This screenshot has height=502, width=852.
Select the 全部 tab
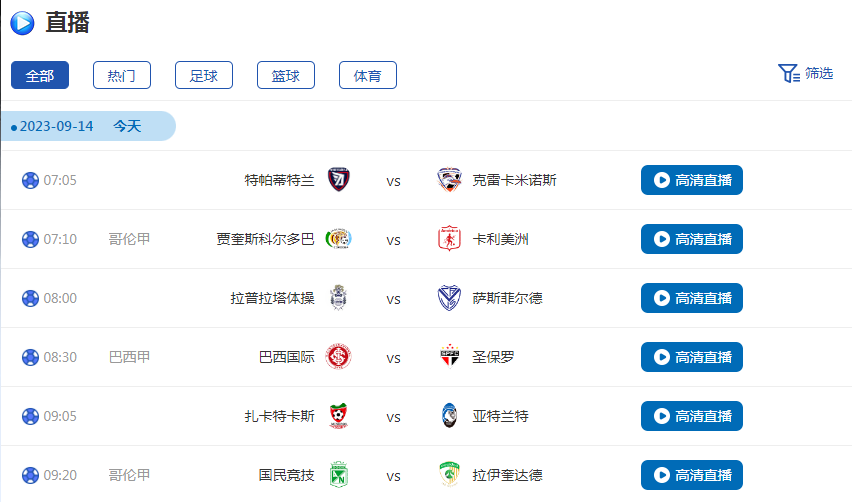click(x=40, y=75)
